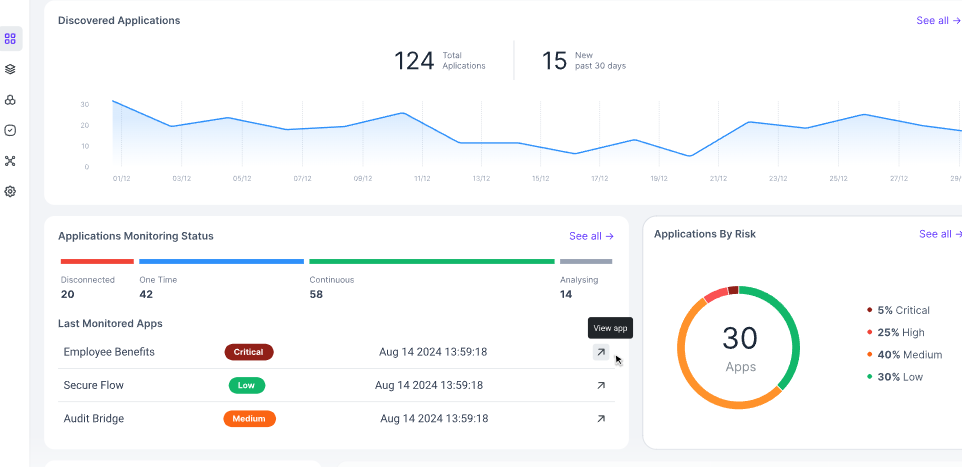962x467 pixels.
Task: Click the arrow icon for Secure Flow
Action: [x=601, y=385]
